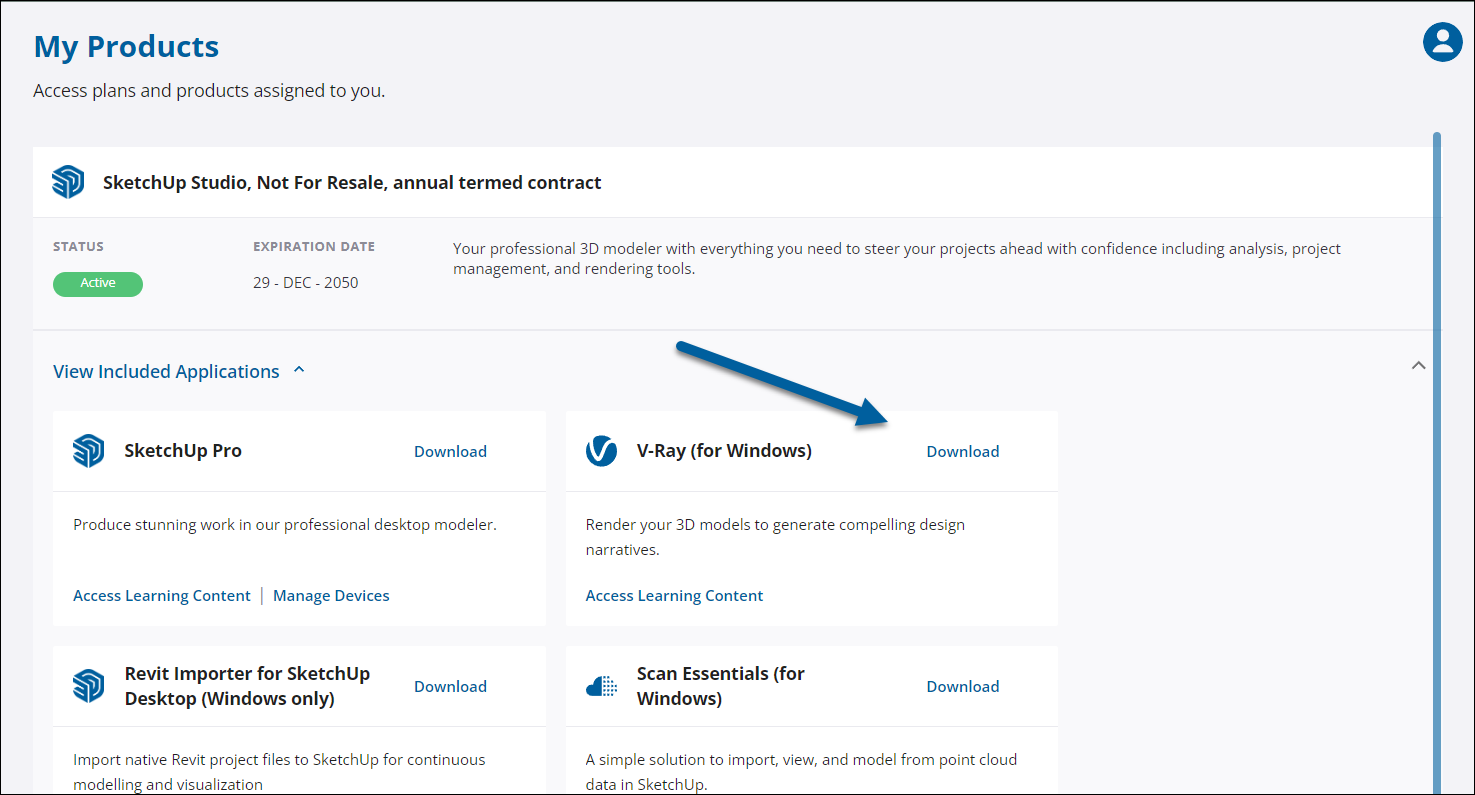Click the green Active status badge

pyautogui.click(x=98, y=284)
